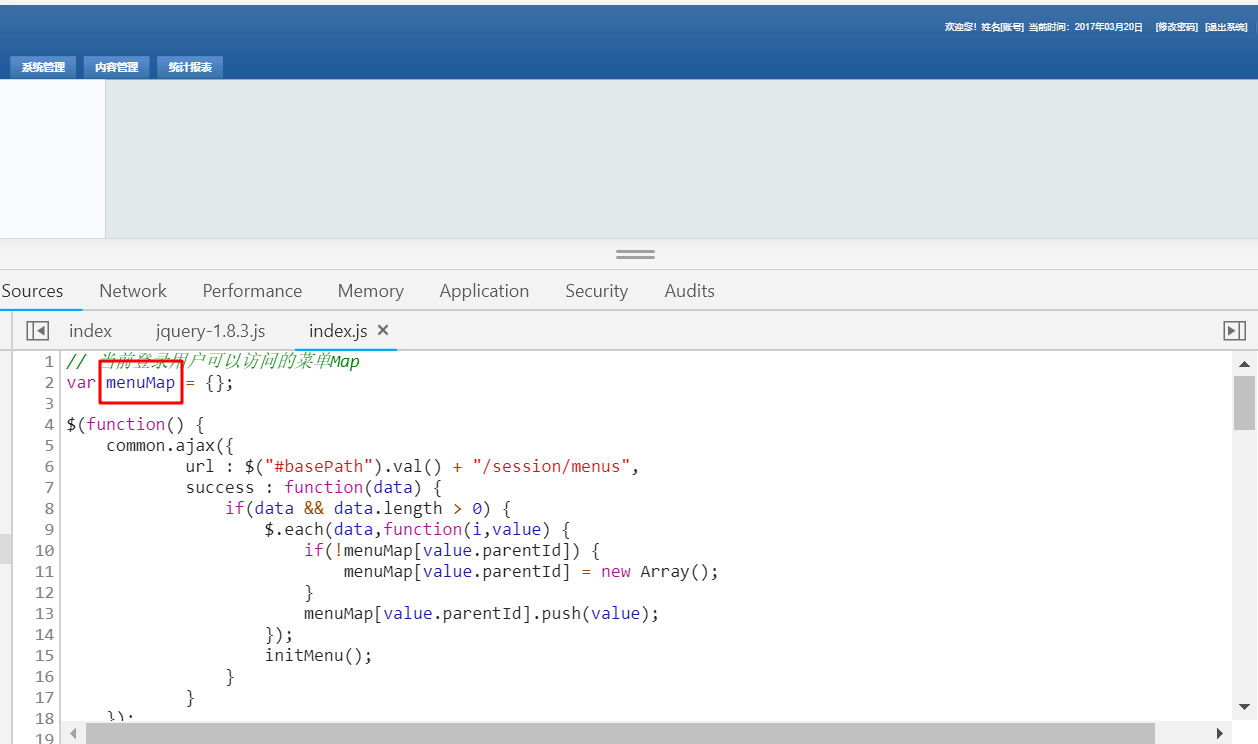Toggle the file navigator sidebar icon

[x=37, y=331]
